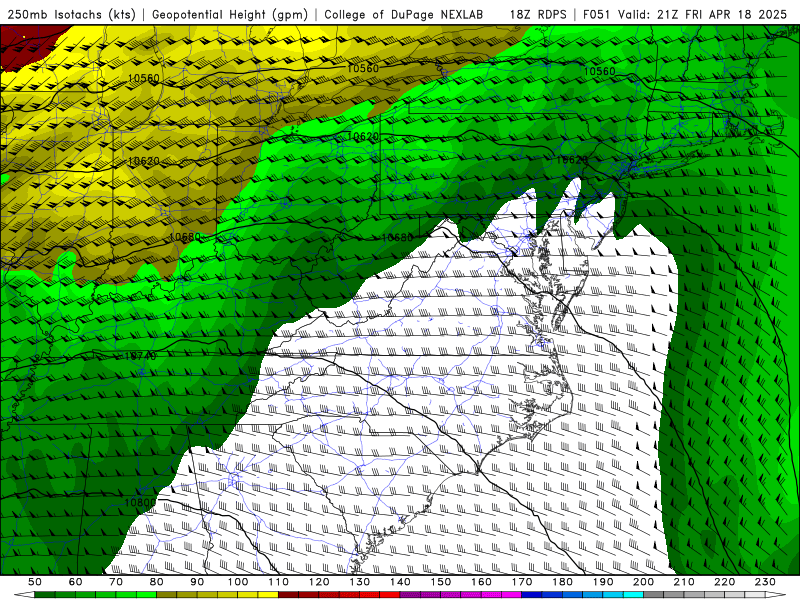Click the 180 value on the color scale
Viewport: 800px width, 600px height.
pos(563,582)
